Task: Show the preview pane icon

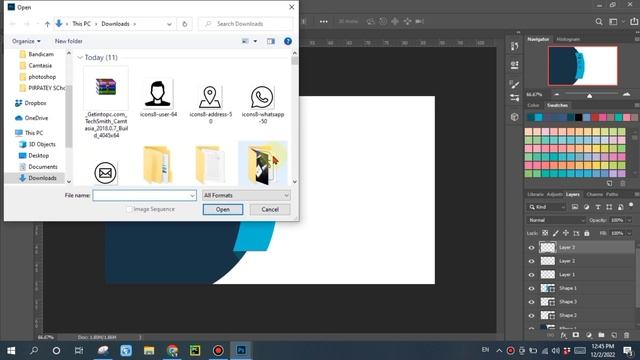Action: click(271, 41)
